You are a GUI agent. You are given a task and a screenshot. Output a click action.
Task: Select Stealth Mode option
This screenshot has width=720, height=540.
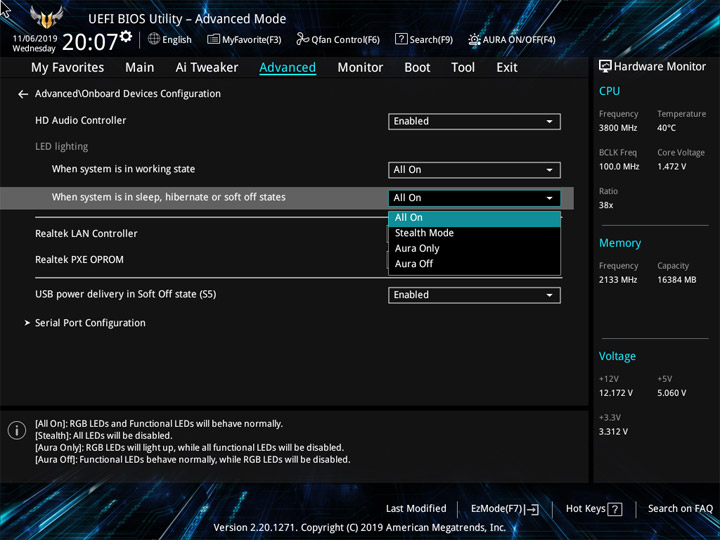[x=474, y=233]
